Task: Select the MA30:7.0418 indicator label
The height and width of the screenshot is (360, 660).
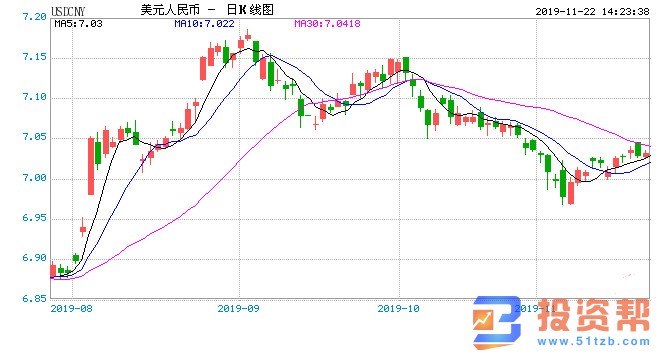Action: (x=327, y=24)
